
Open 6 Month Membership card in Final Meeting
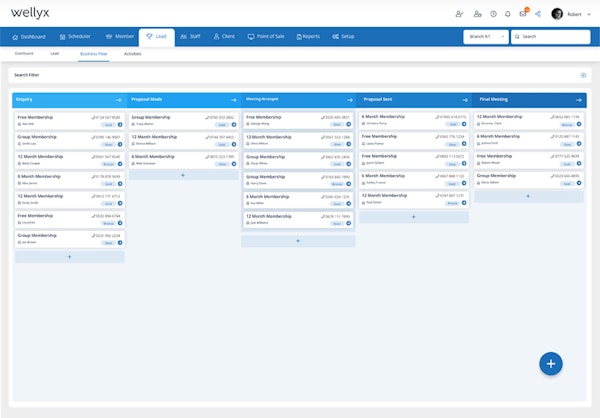pos(528,140)
